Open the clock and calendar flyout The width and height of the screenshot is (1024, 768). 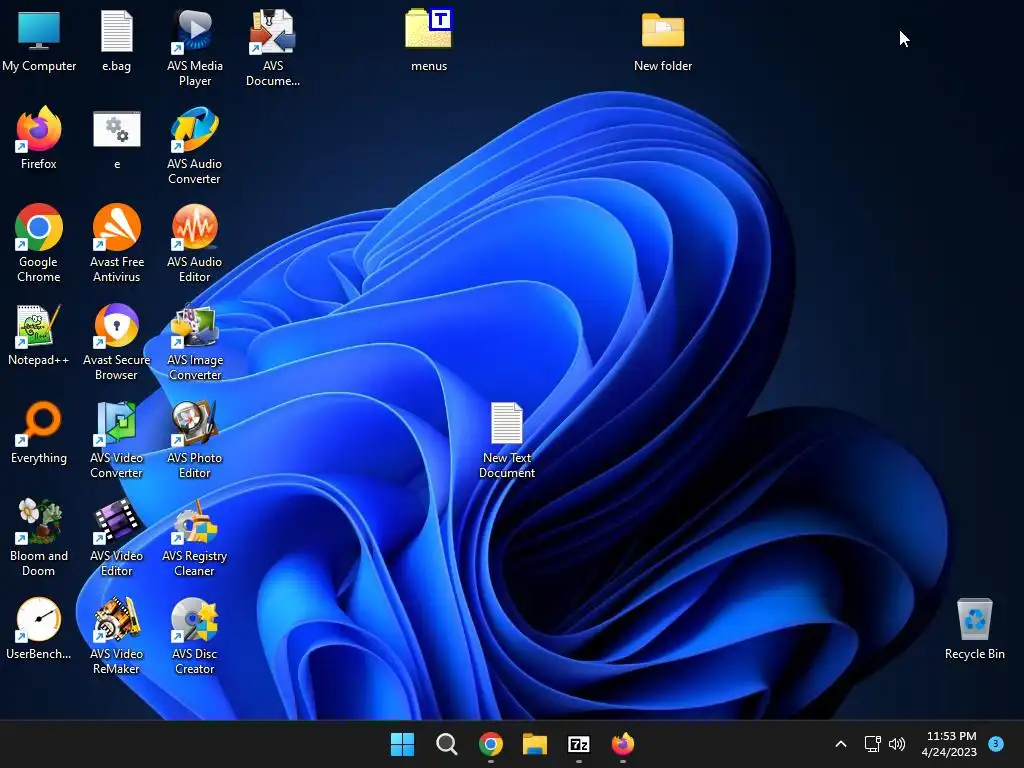tap(950, 744)
